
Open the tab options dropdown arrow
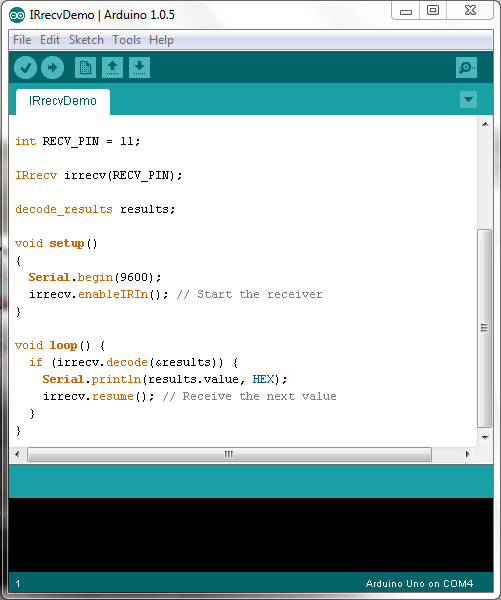(x=468, y=99)
